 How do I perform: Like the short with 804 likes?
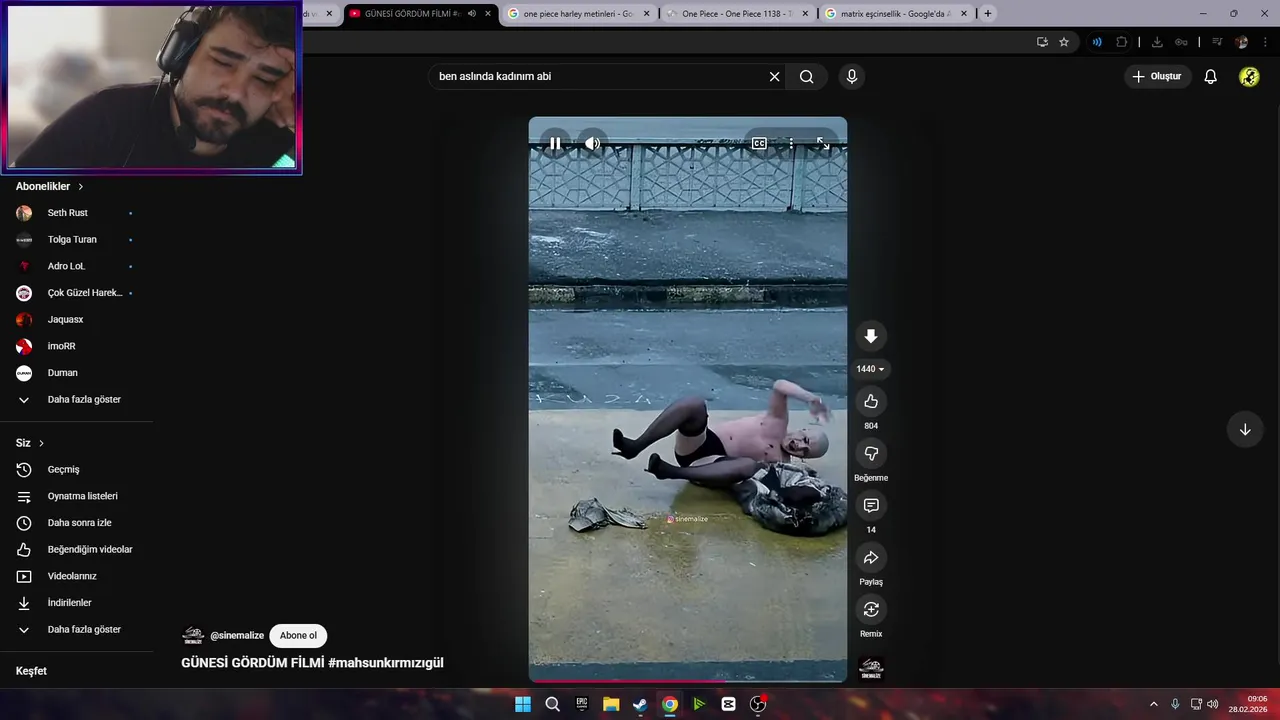click(x=871, y=401)
